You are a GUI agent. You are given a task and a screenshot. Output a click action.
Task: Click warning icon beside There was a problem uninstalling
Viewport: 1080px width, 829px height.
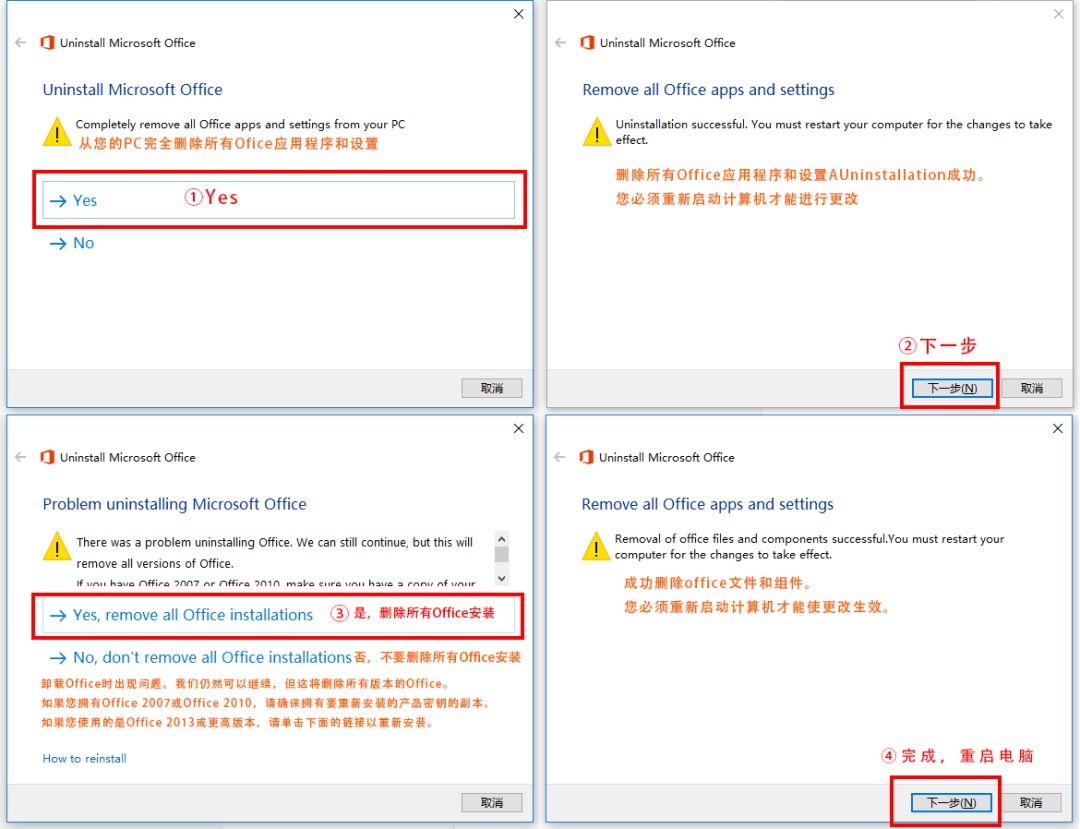pyautogui.click(x=57, y=547)
